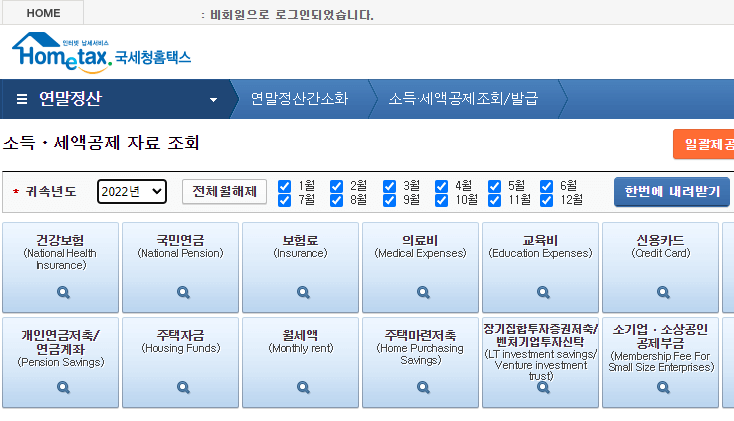Viewport: 734px width, 421px height.
Task: Toggle the 10월 checkbox
Action: pos(441,200)
